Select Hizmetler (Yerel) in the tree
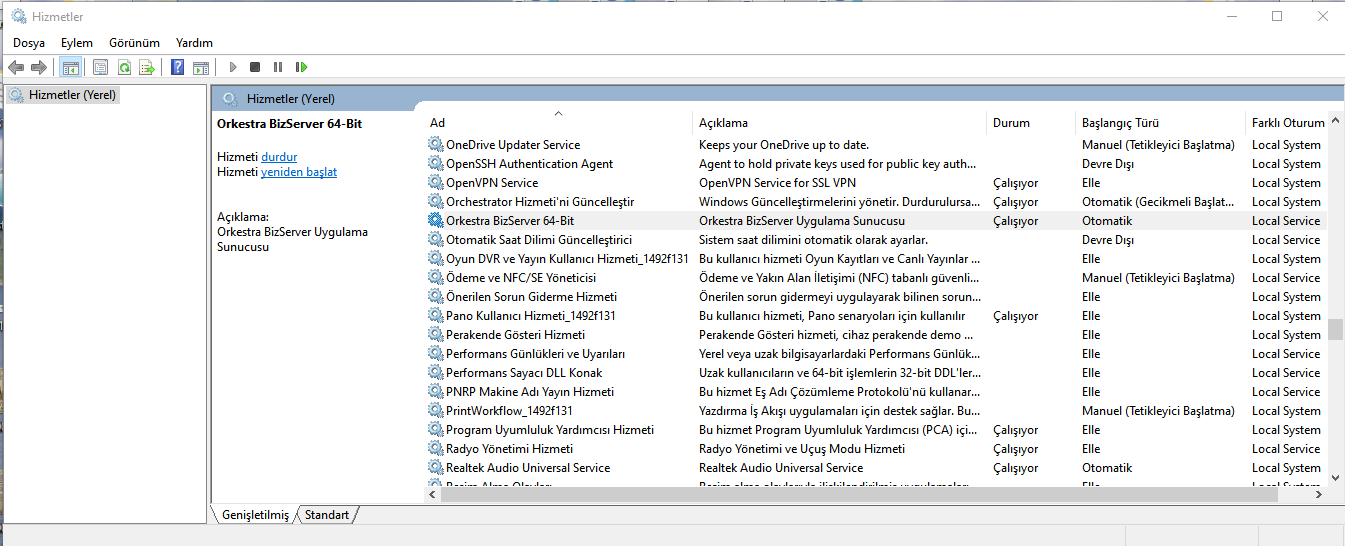The width and height of the screenshot is (1345, 546). point(72,95)
